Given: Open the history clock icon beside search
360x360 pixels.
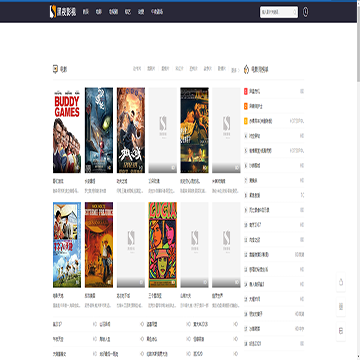Looking at the screenshot, I should [305, 12].
